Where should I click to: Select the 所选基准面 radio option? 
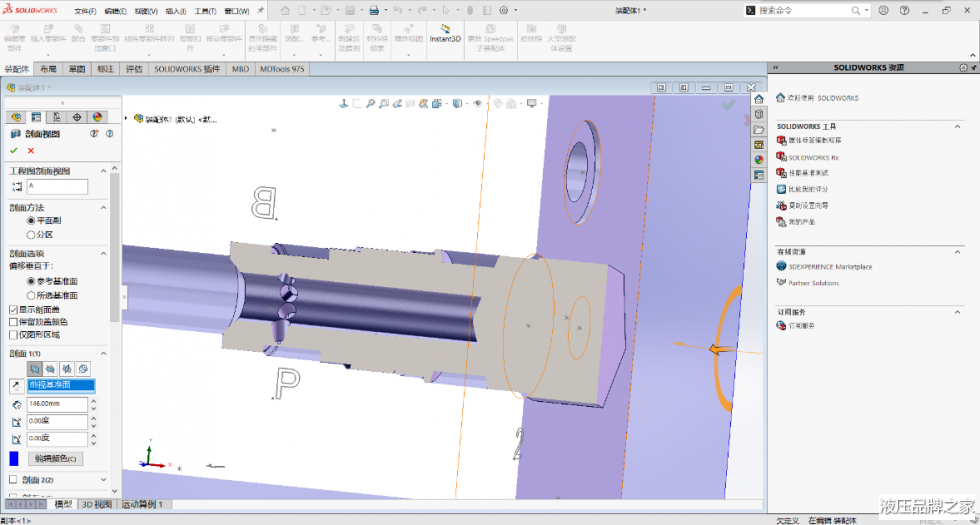pos(31,296)
